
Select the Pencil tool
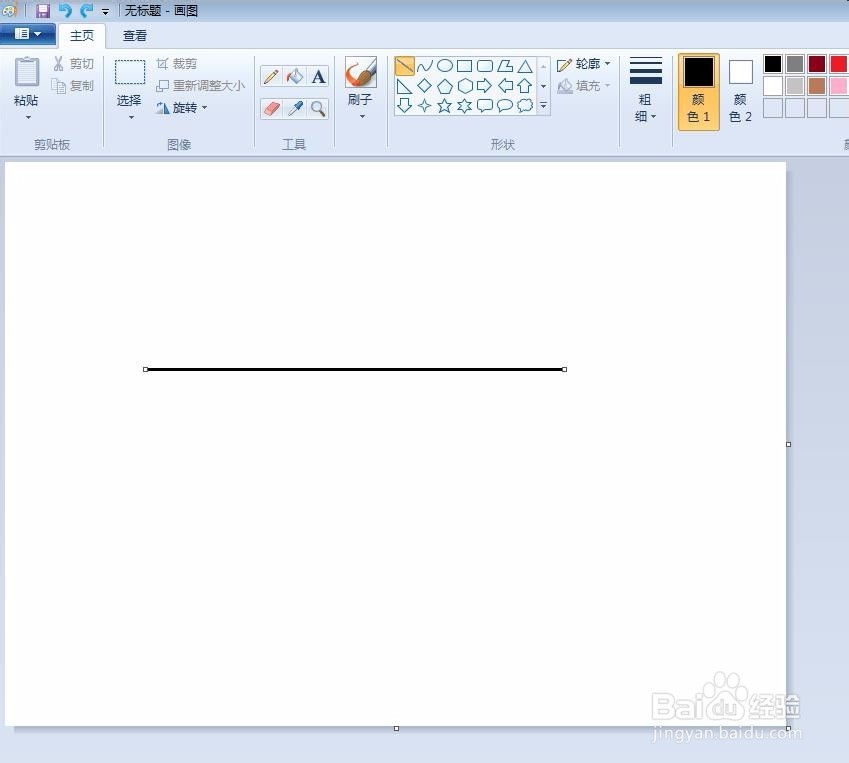tap(271, 76)
